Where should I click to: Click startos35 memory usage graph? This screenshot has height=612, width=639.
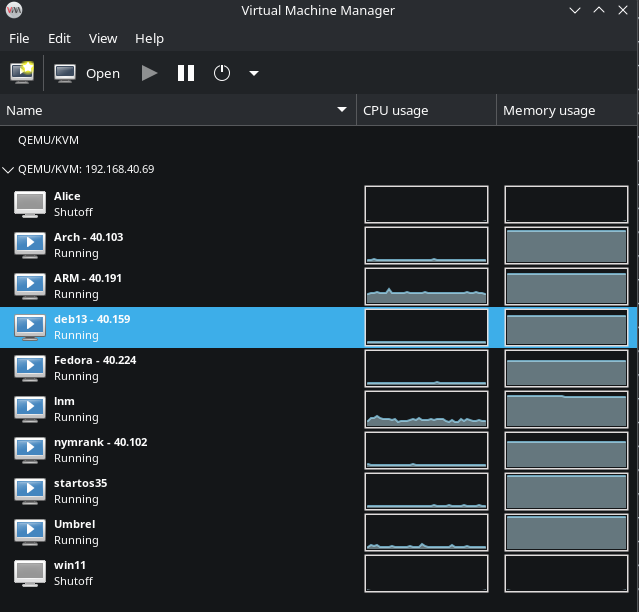click(566, 491)
